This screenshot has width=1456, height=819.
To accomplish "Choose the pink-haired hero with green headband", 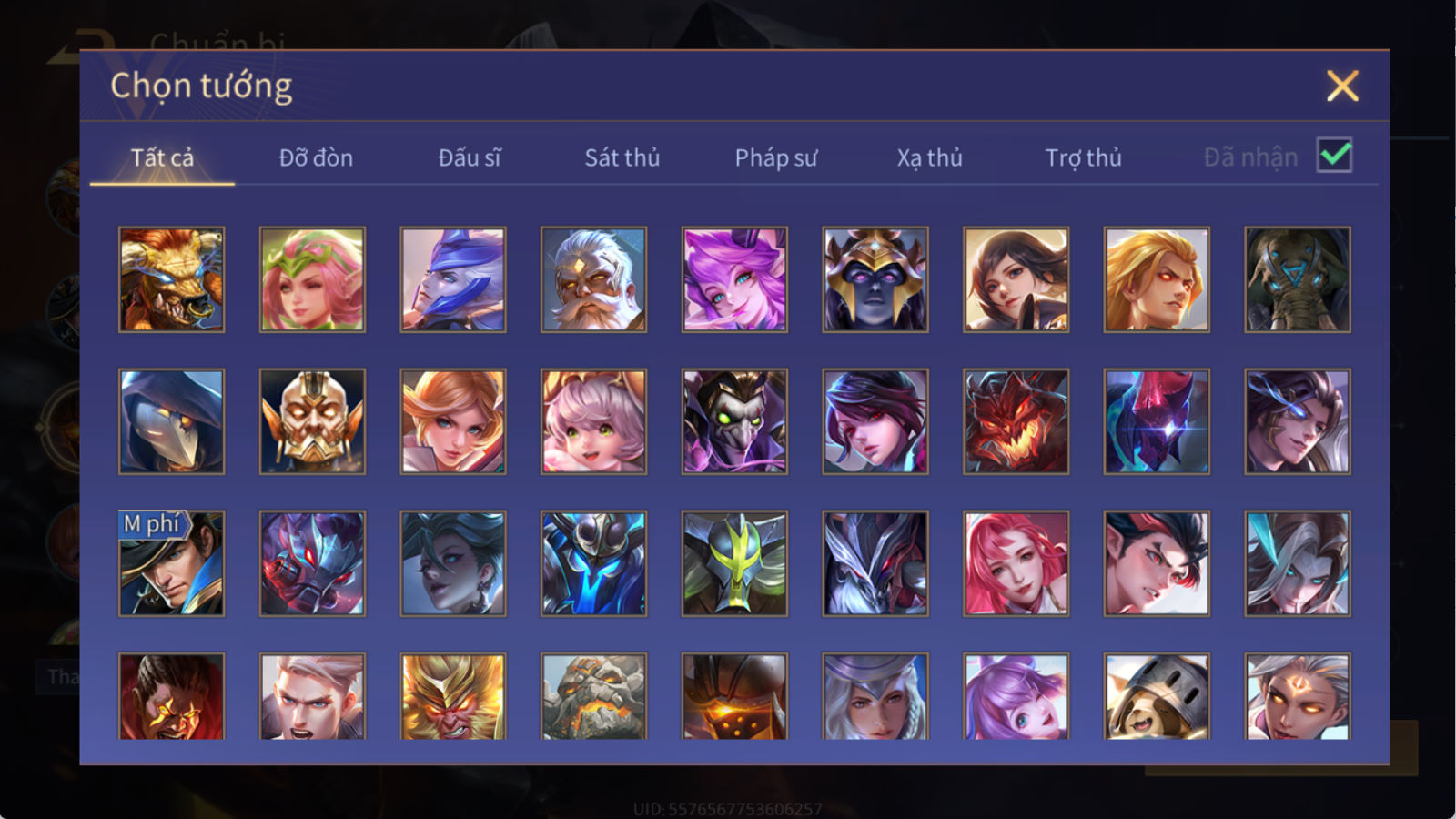I will pos(312,279).
